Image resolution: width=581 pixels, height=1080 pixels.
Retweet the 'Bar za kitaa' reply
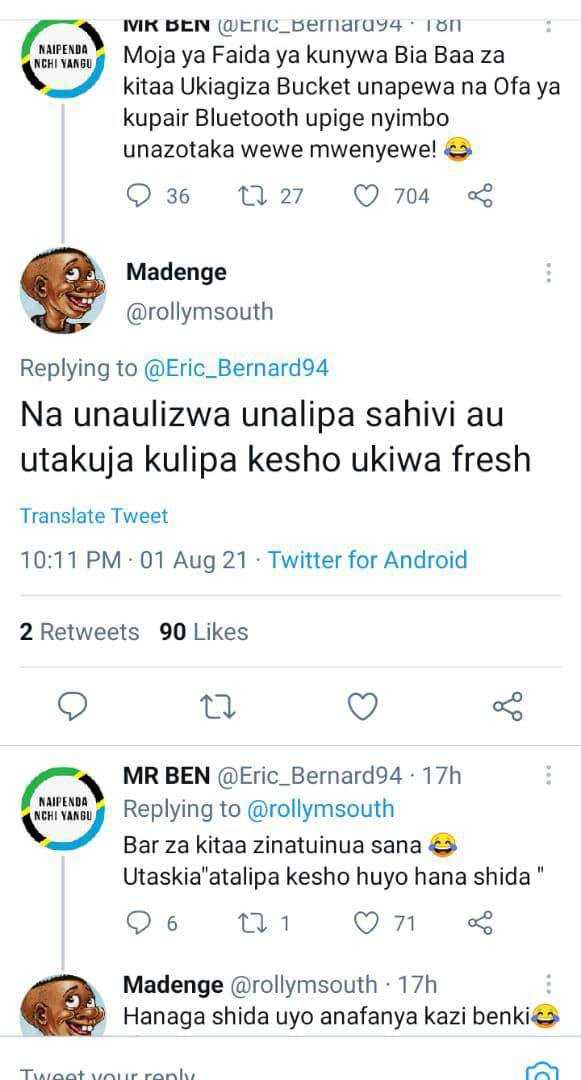pos(264,923)
